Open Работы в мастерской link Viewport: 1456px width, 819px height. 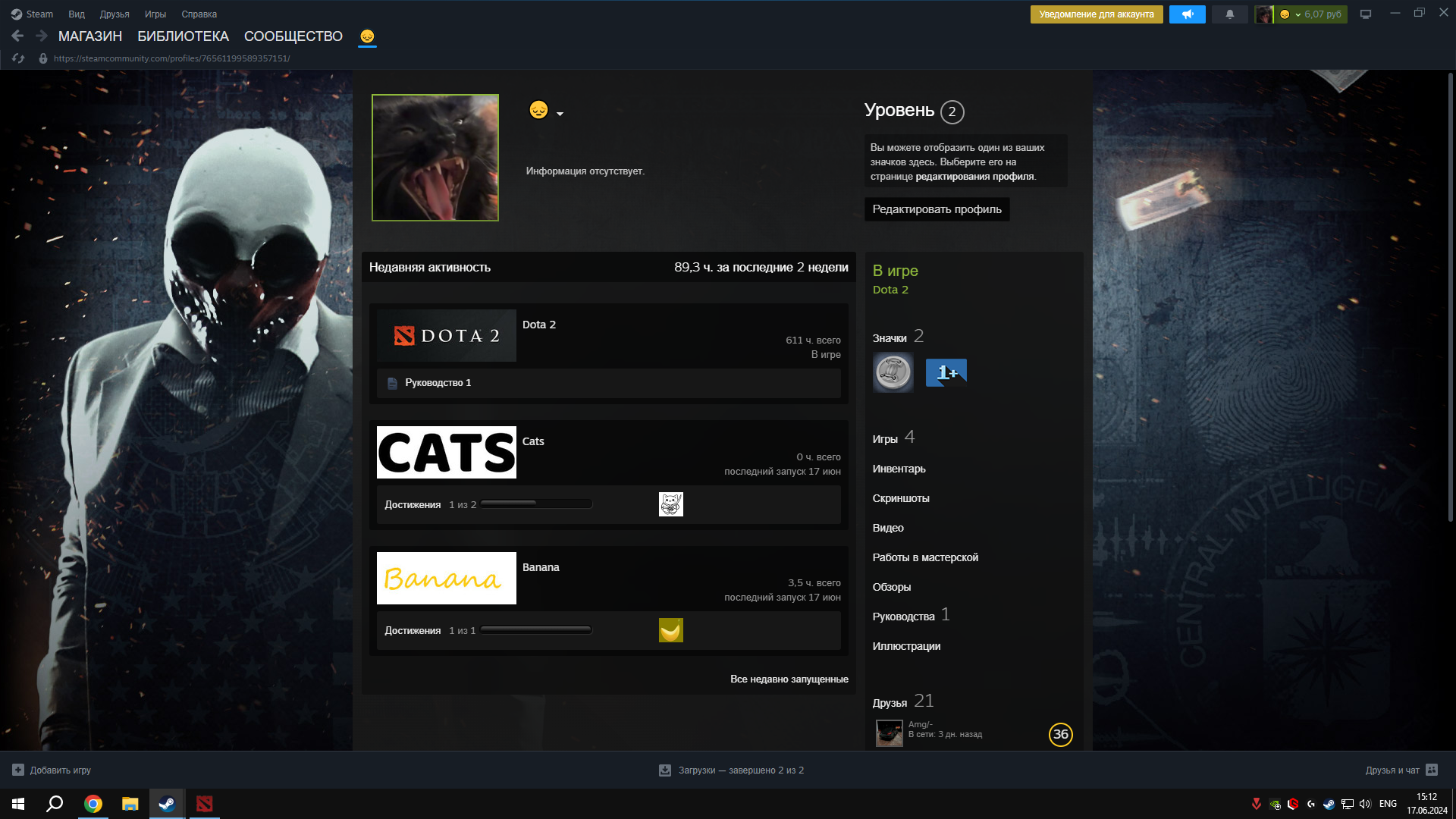925,557
